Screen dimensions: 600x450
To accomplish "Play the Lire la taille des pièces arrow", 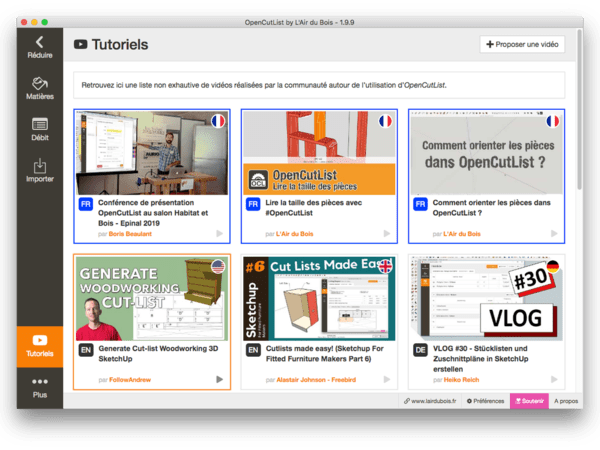I will coord(387,233).
